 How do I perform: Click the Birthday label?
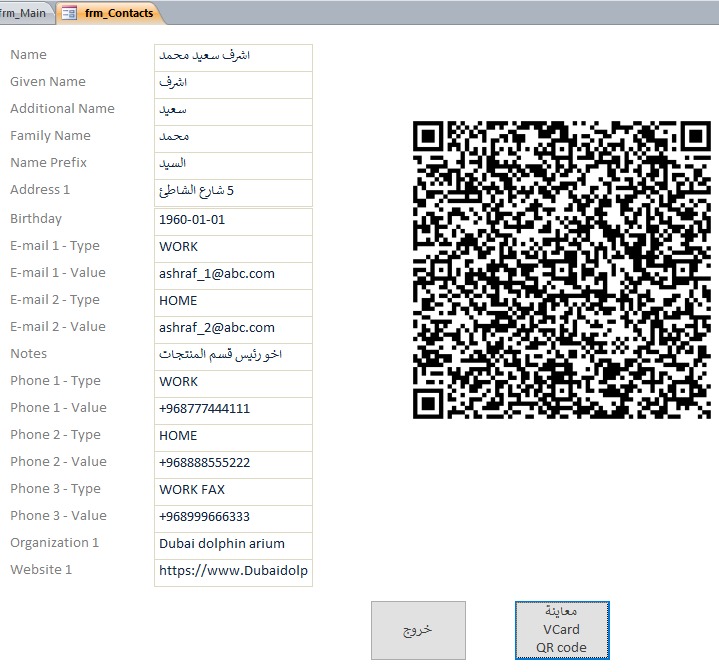(x=36, y=219)
